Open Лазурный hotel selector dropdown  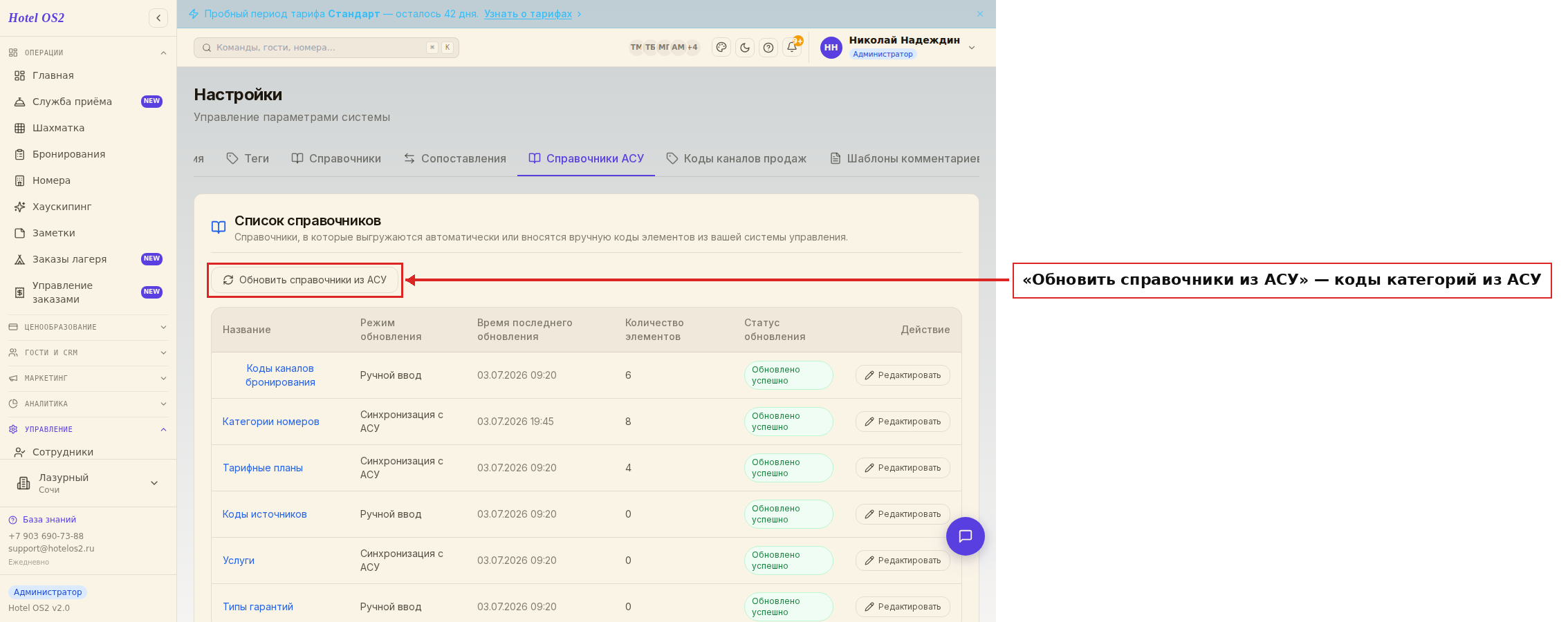[88, 483]
